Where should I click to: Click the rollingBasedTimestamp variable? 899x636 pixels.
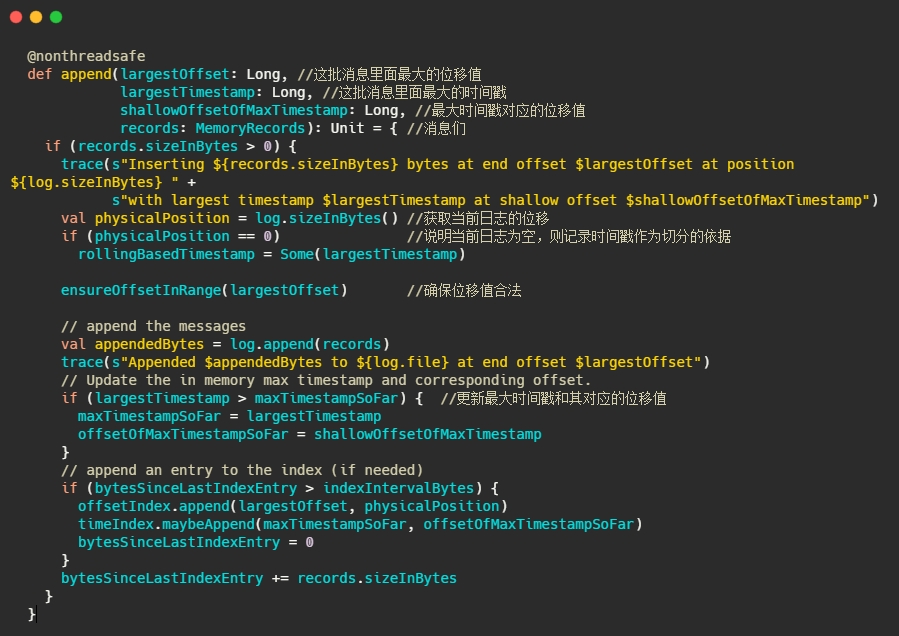click(162, 254)
